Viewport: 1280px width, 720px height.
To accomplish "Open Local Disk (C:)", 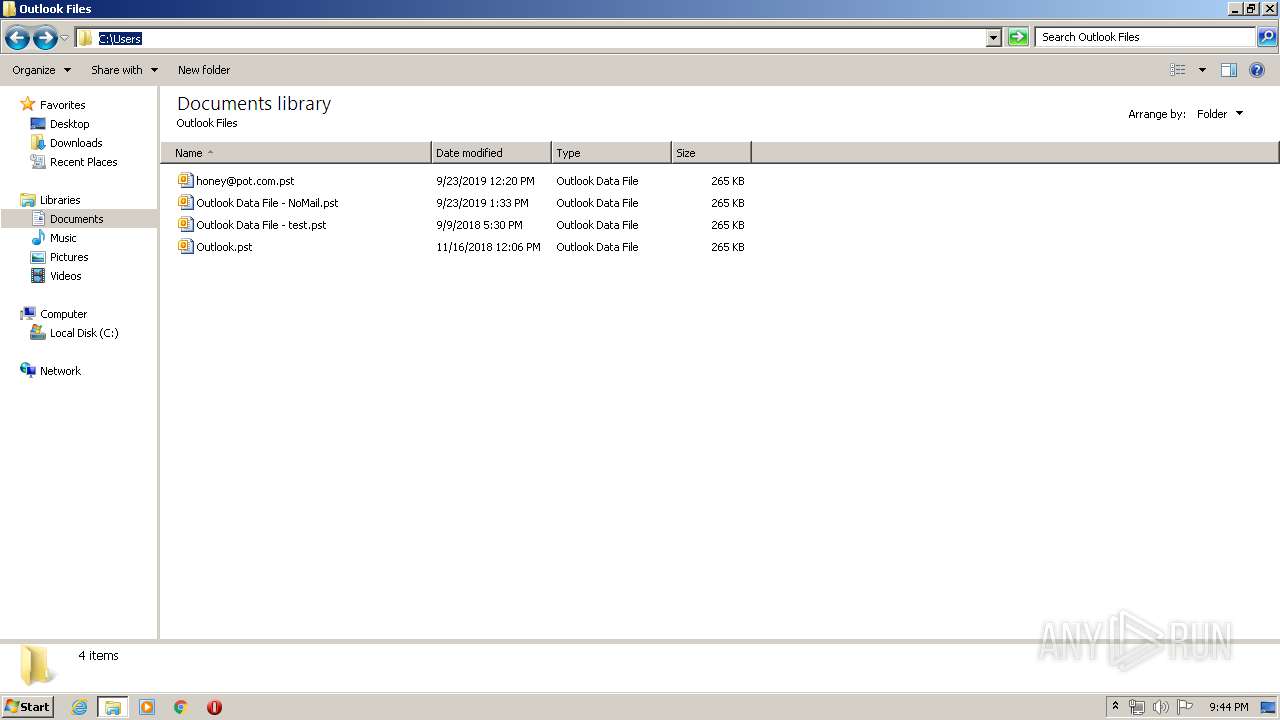I will (84, 333).
